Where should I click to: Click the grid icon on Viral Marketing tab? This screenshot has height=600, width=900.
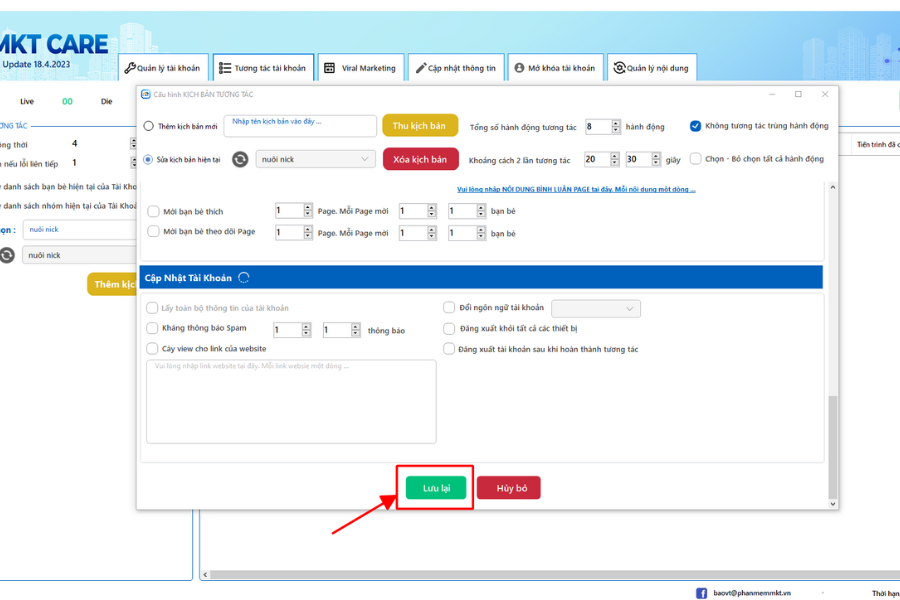click(x=329, y=68)
